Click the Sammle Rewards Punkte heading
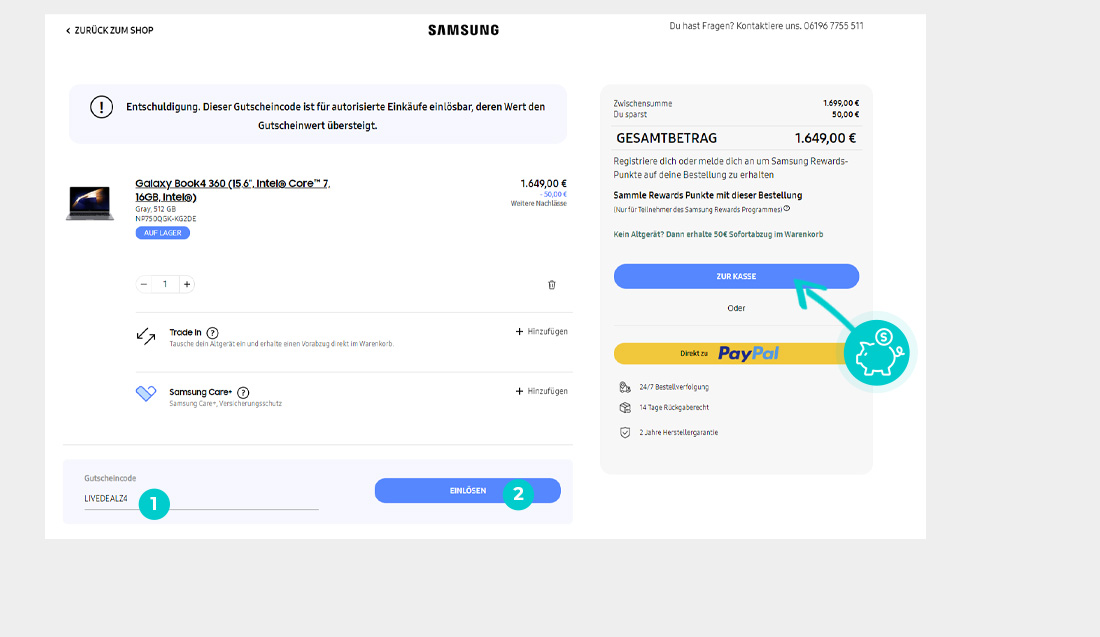Screen dimensions: 1100x637 [x=708, y=195]
